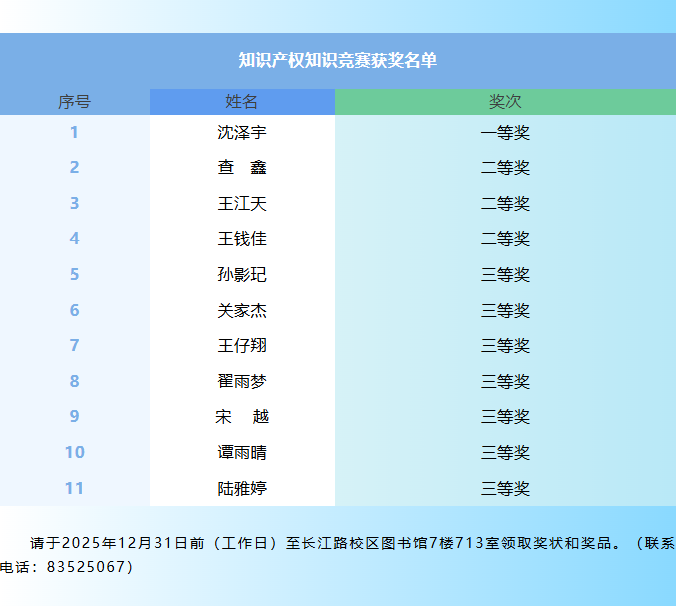Select the 姓名 column header

coord(242,102)
